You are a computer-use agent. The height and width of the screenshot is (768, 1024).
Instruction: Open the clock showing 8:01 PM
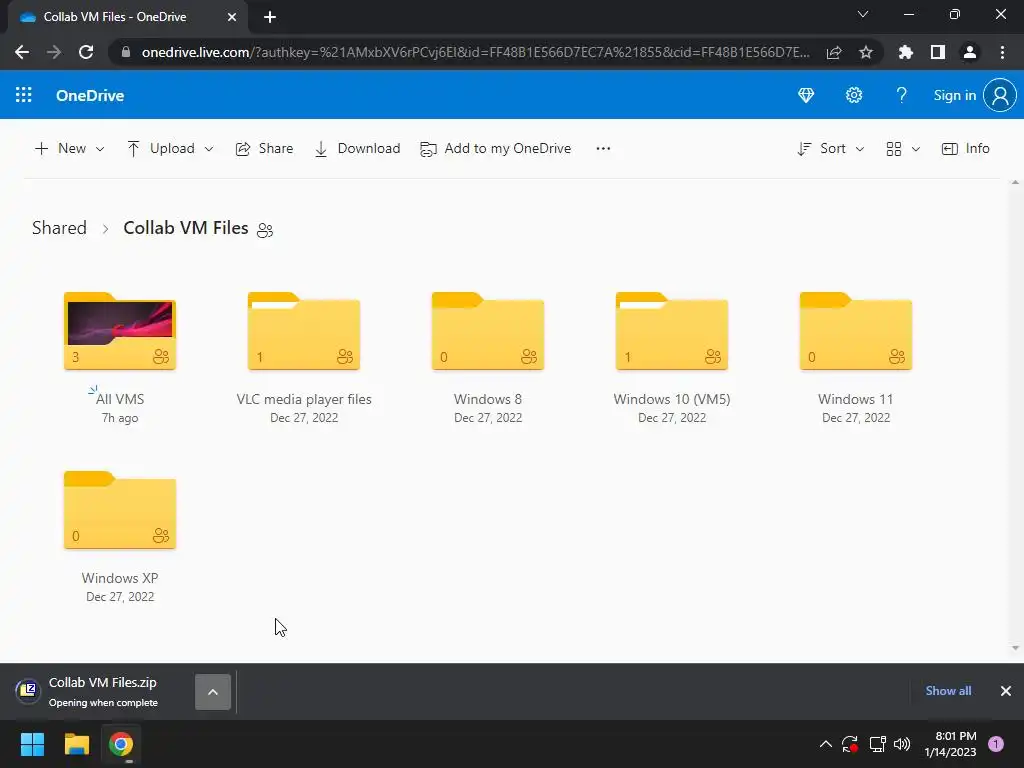(x=950, y=744)
